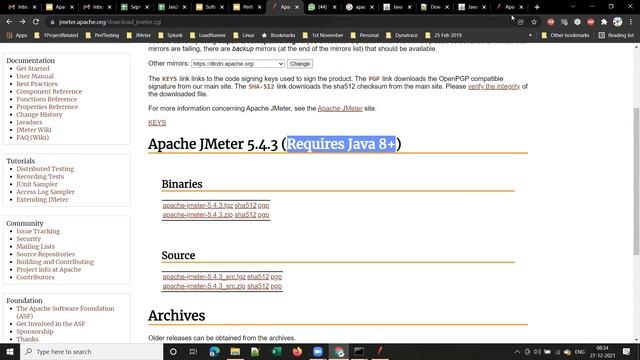Open Cortana circle on the taskbar
This screenshot has height=360, width=640.
coord(173,351)
